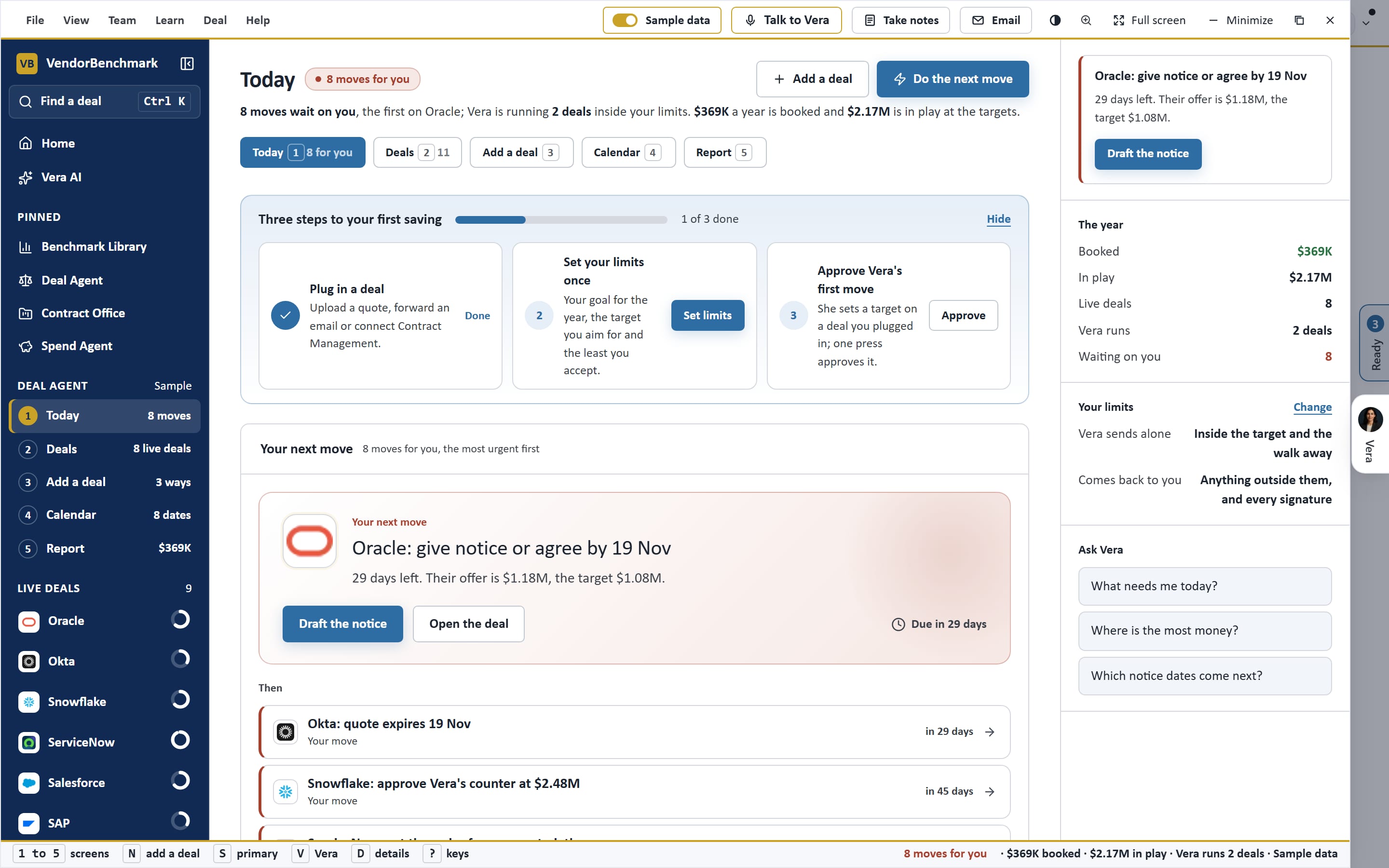Click Talk to Vera microphone button
Image resolution: width=1389 pixels, height=868 pixels.
coord(786,20)
